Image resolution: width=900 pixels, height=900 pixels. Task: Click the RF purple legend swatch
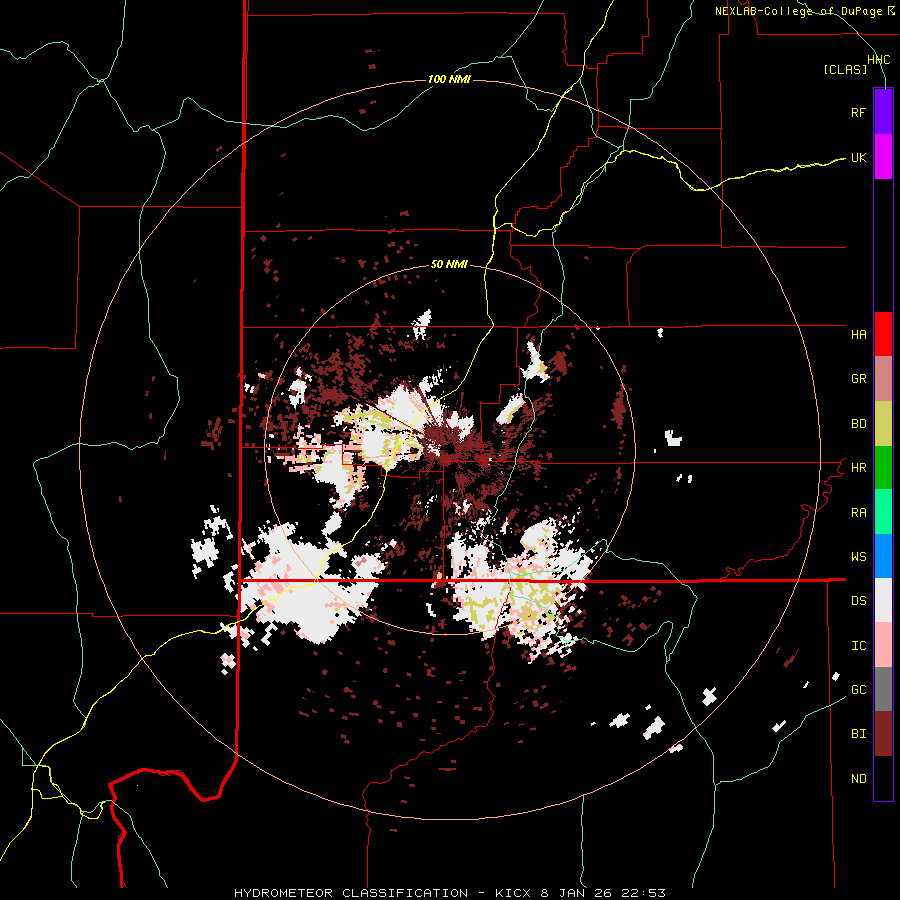coord(883,112)
